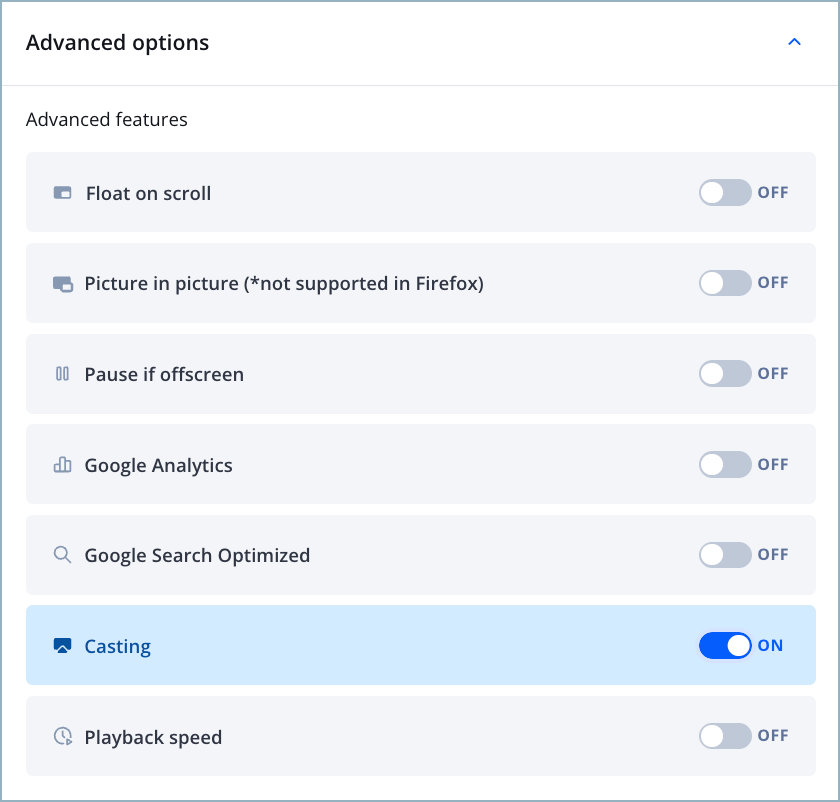The image size is (840, 802).
Task: Disable the Casting toggle
Action: [725, 646]
